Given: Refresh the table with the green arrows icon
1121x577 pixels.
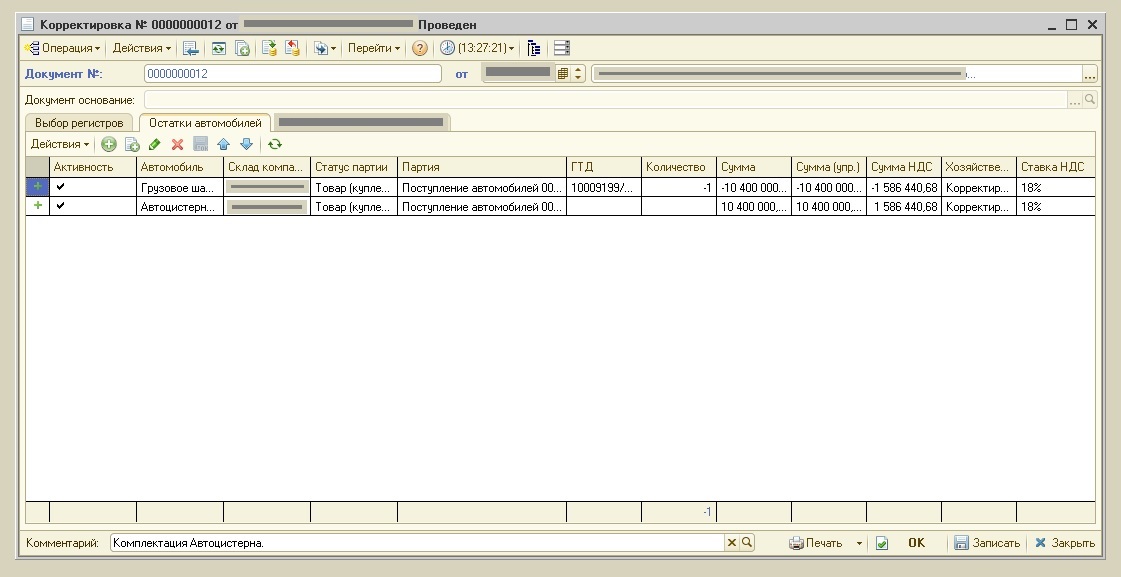Looking at the screenshot, I should (275, 144).
